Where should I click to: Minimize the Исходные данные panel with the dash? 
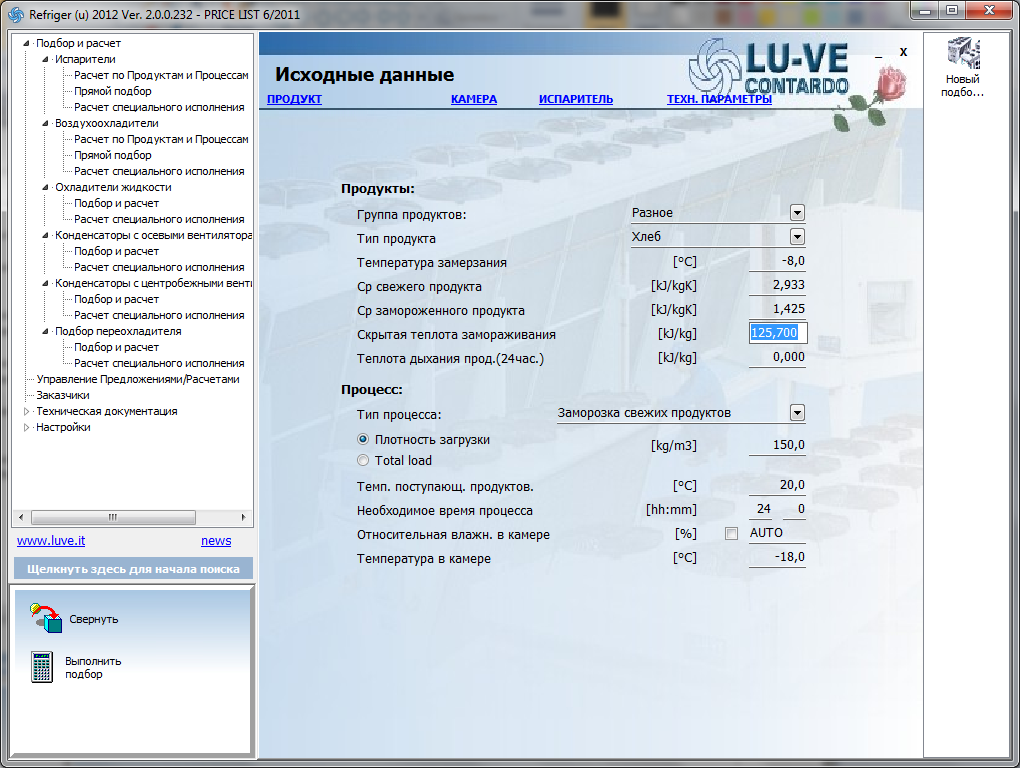pyautogui.click(x=878, y=57)
